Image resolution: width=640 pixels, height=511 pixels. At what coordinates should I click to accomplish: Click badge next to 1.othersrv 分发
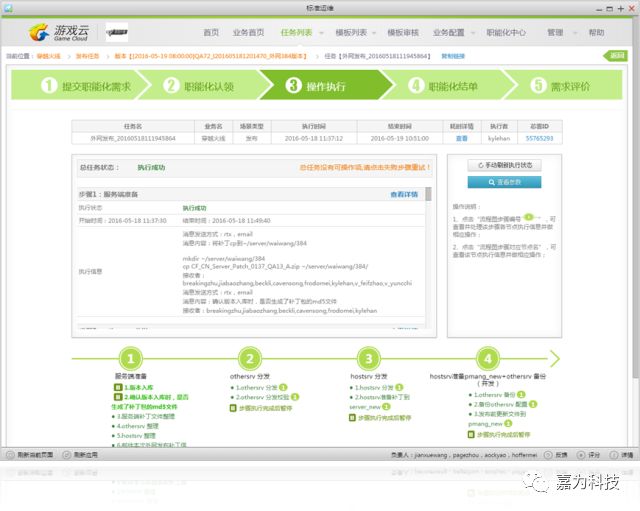coord(283,387)
